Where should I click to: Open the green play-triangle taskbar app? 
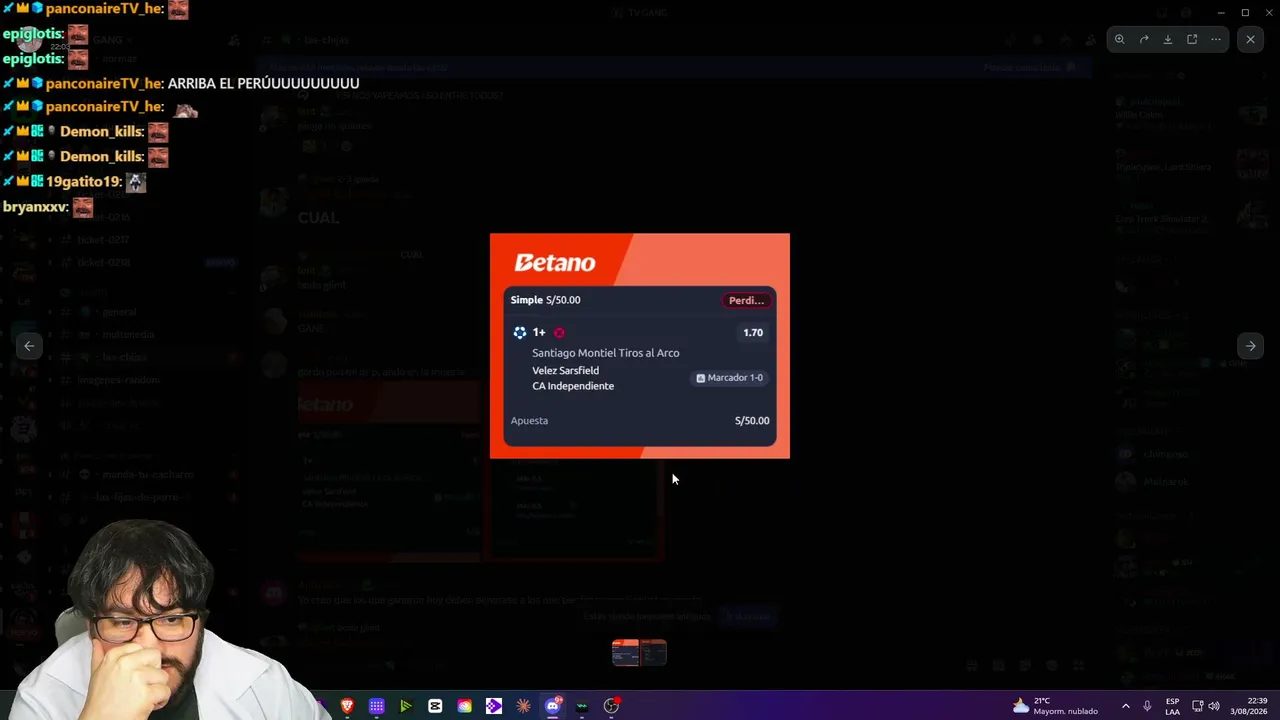click(405, 706)
